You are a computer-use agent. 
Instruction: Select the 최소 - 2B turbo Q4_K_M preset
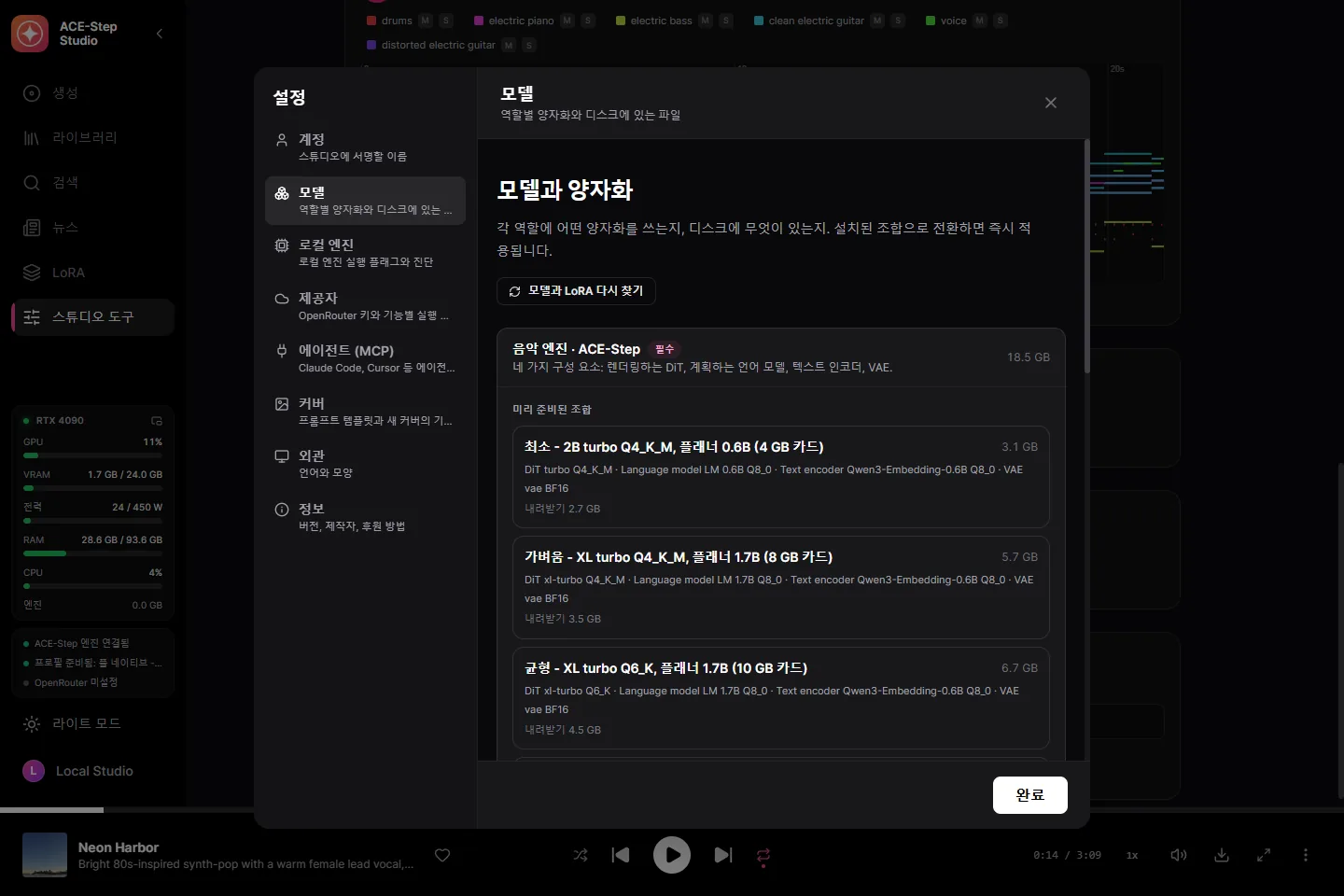pyautogui.click(x=781, y=477)
